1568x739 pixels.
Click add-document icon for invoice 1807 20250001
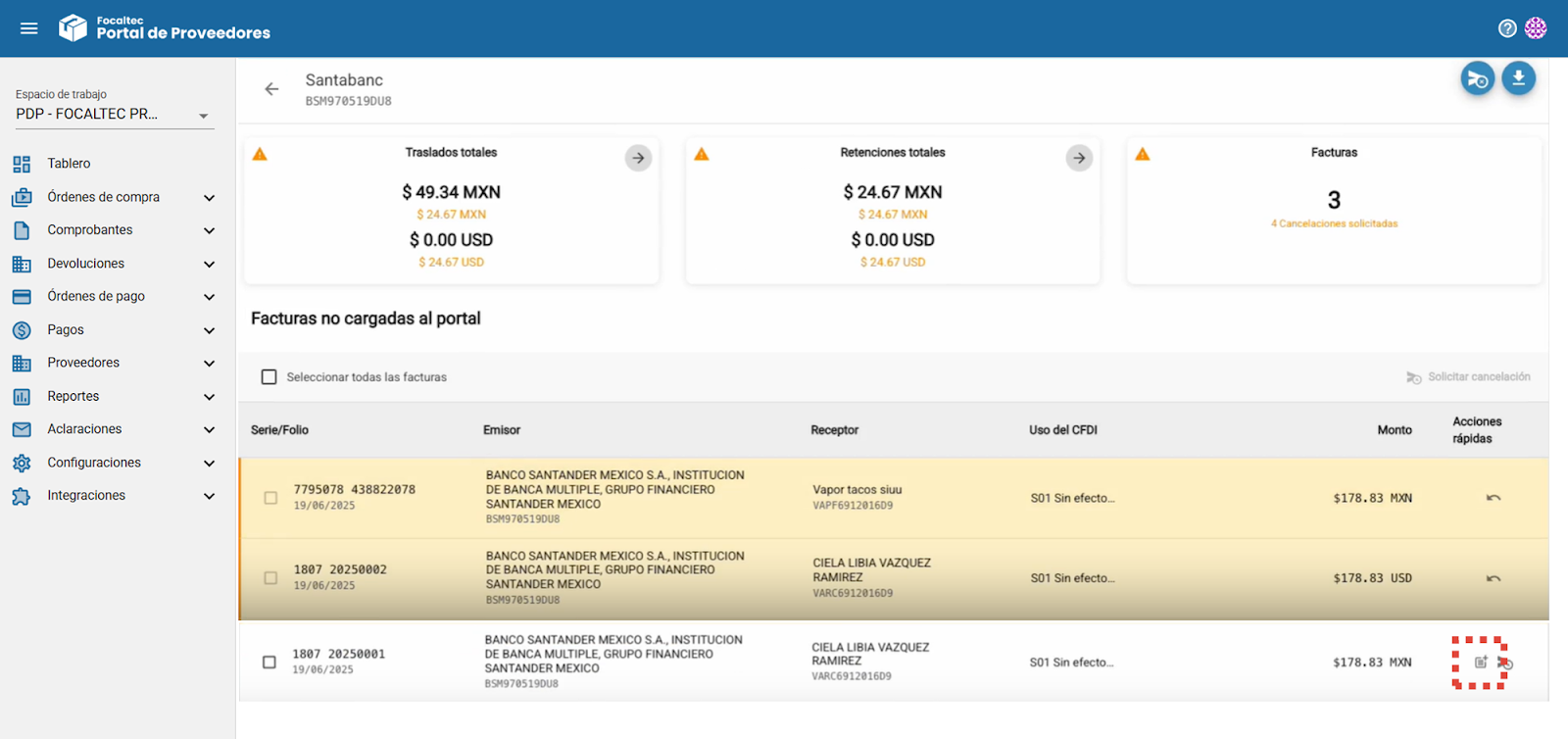click(x=1481, y=663)
